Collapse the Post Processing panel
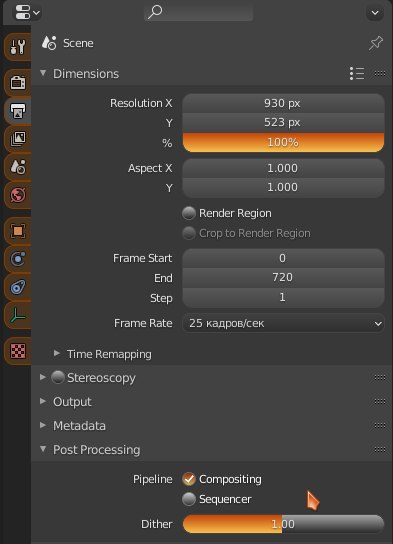Screen dimensions: 393x544 [43, 449]
